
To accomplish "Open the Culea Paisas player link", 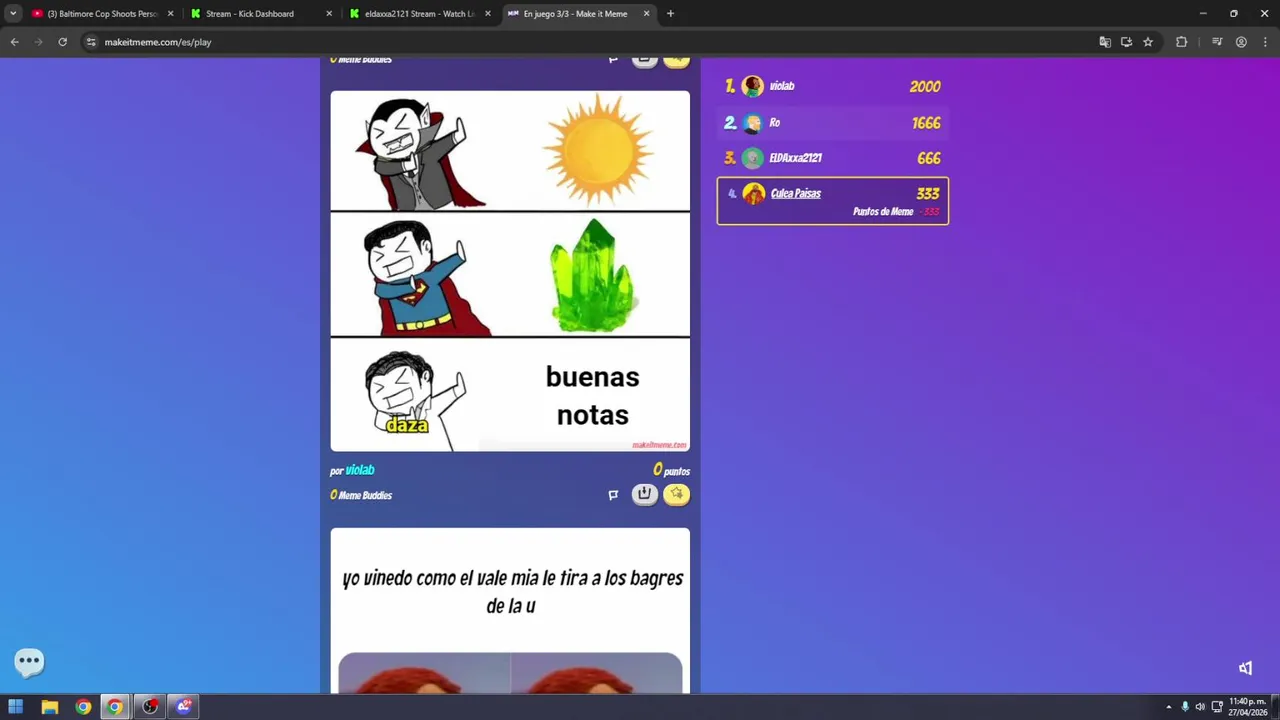I will (x=796, y=194).
